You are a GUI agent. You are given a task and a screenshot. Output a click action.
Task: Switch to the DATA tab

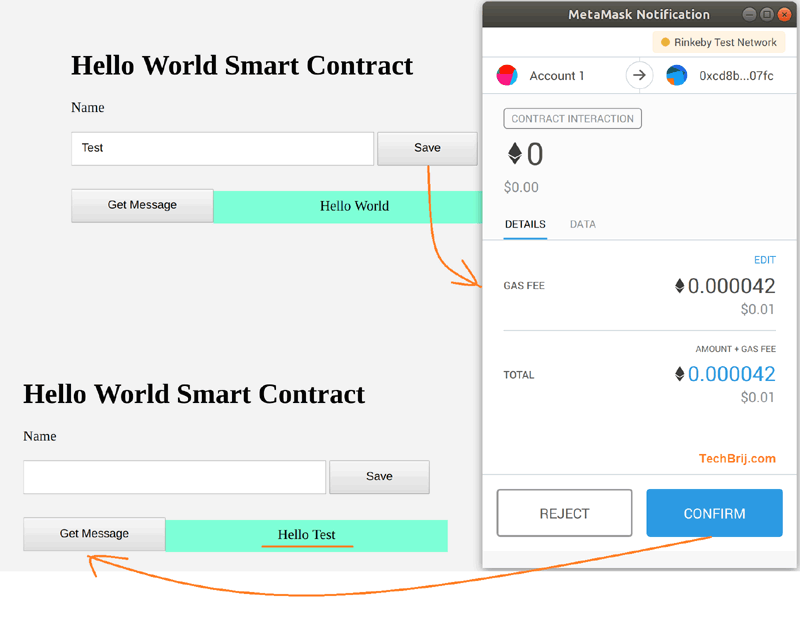tap(582, 224)
